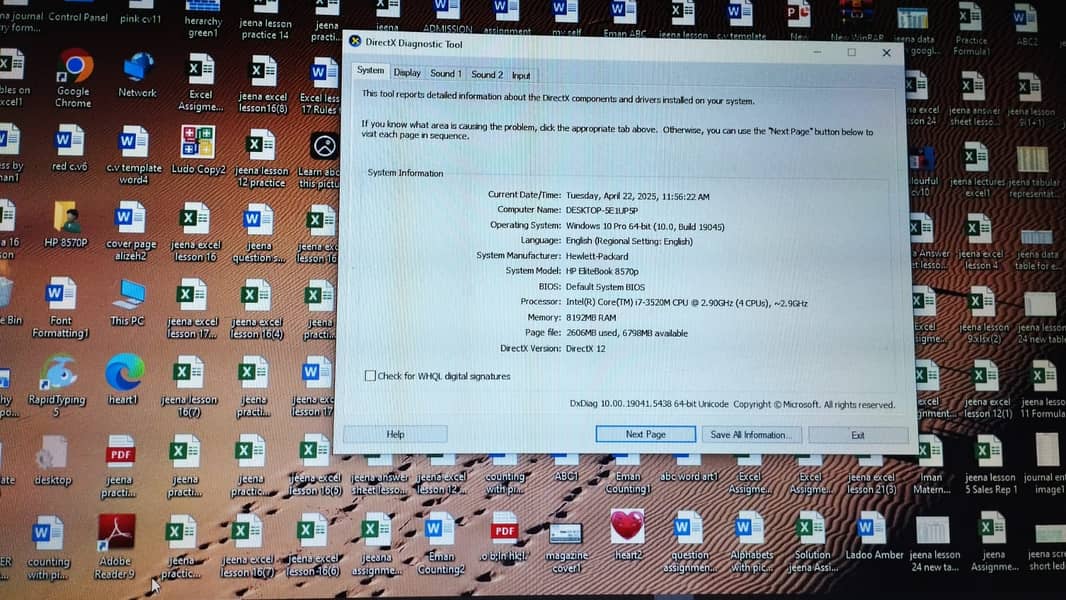Select Alphabets with pic Word document

tap(751, 543)
